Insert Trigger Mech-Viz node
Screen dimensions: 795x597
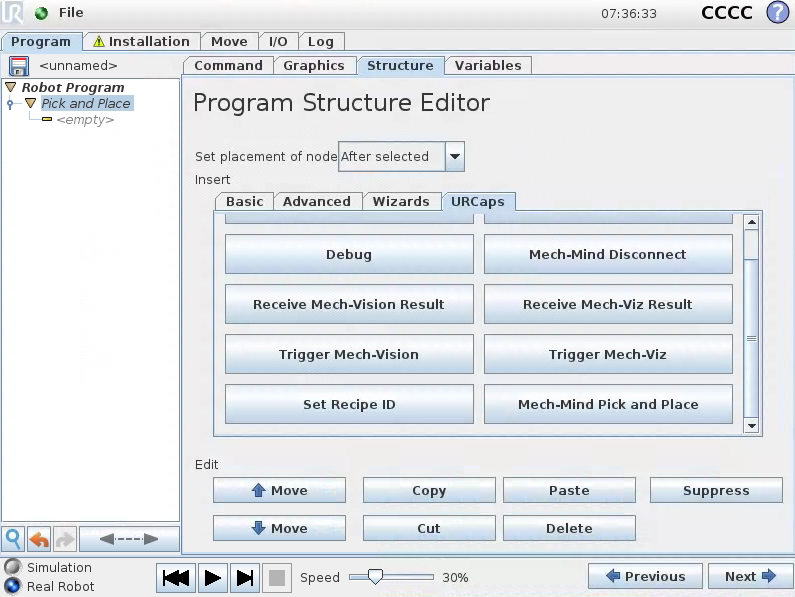[608, 354]
